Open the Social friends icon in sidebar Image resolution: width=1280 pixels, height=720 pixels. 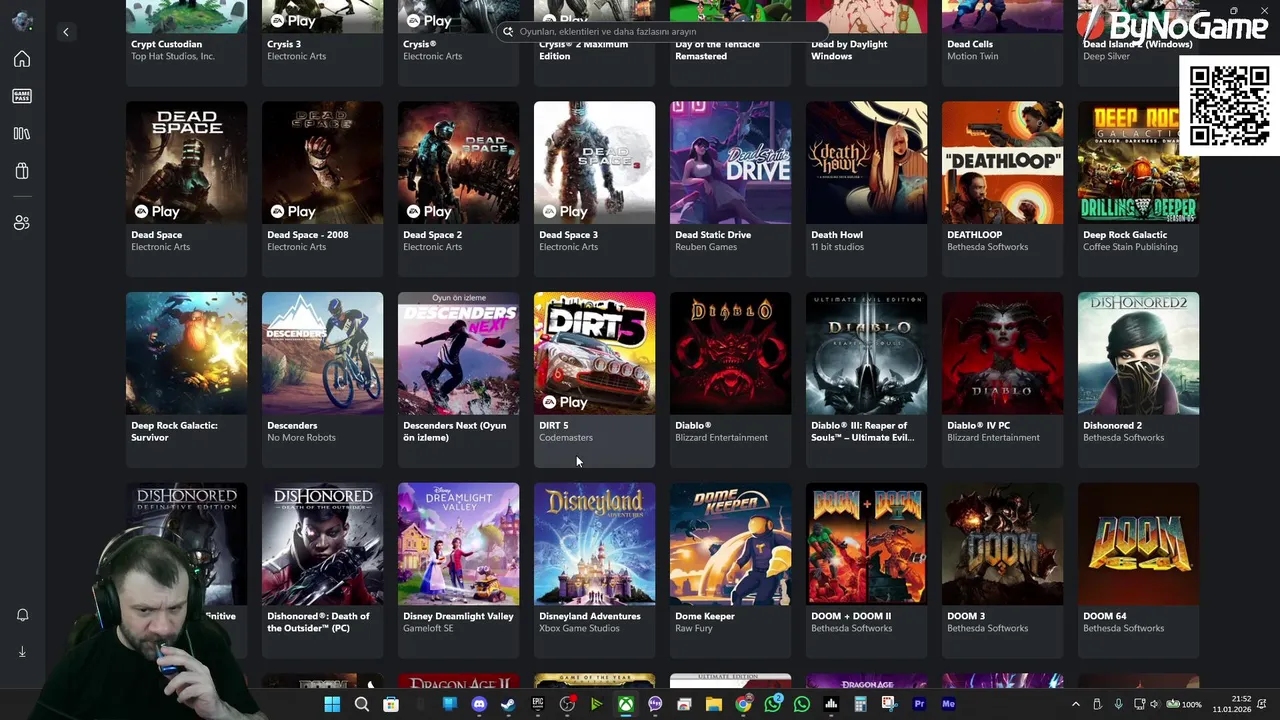22,222
